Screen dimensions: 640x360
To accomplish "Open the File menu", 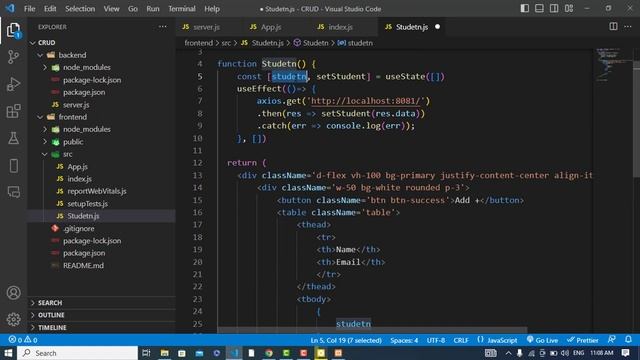I will click(x=29, y=9).
